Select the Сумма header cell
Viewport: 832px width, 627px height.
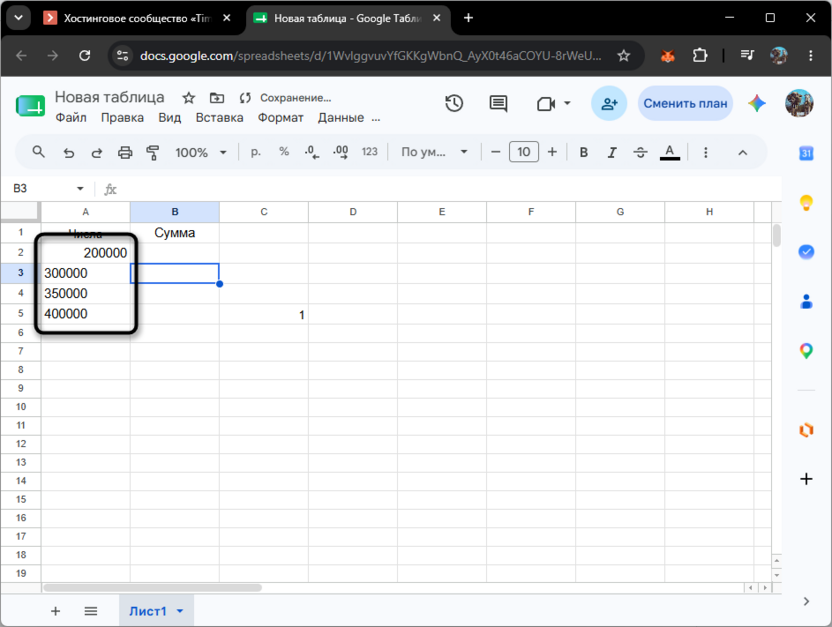(175, 233)
